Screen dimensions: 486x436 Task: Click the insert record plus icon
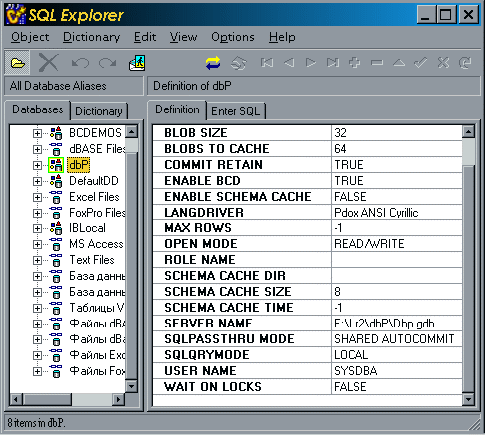click(354, 63)
